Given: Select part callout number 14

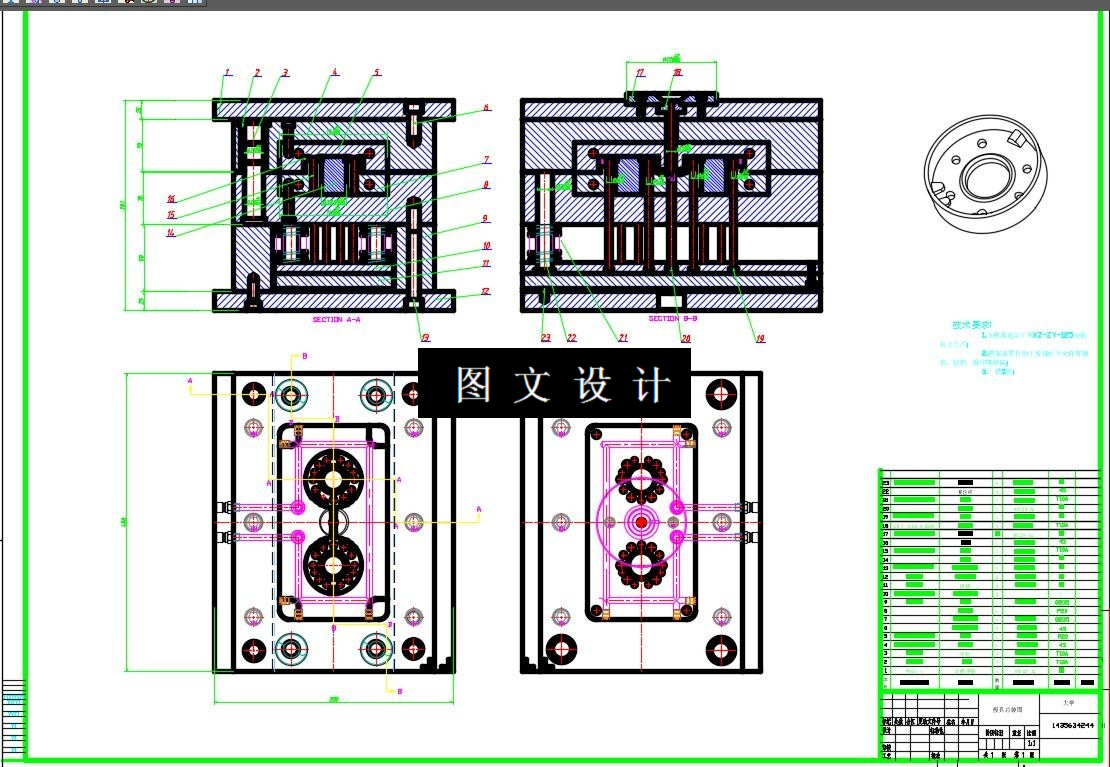Looking at the screenshot, I should tap(171, 232).
